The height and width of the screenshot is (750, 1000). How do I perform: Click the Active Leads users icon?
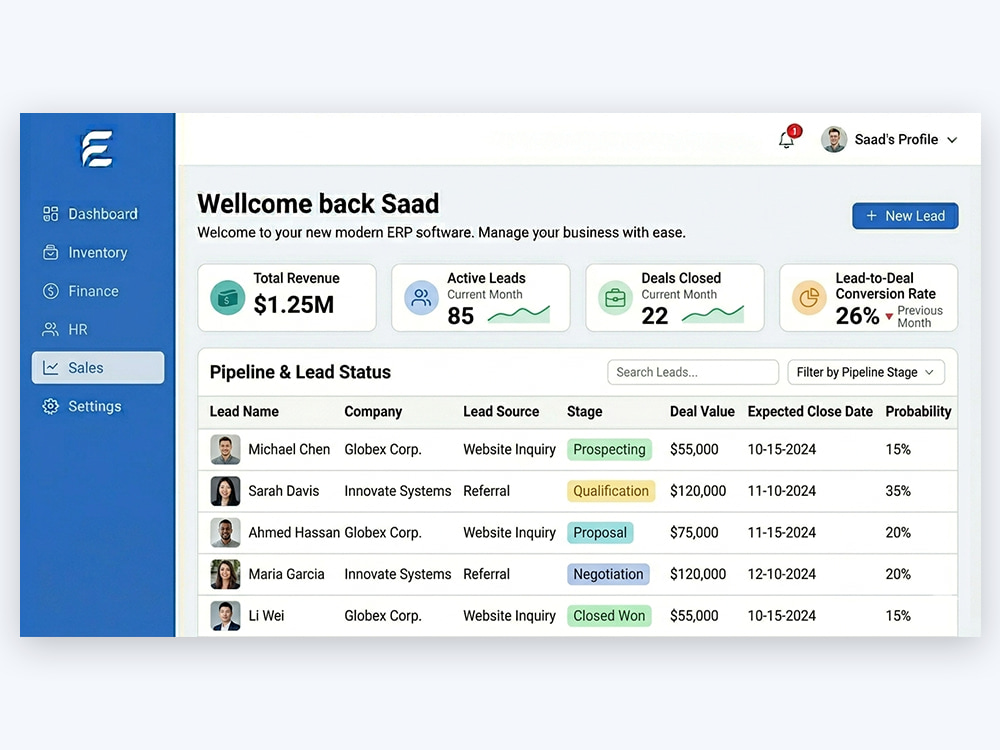point(422,298)
